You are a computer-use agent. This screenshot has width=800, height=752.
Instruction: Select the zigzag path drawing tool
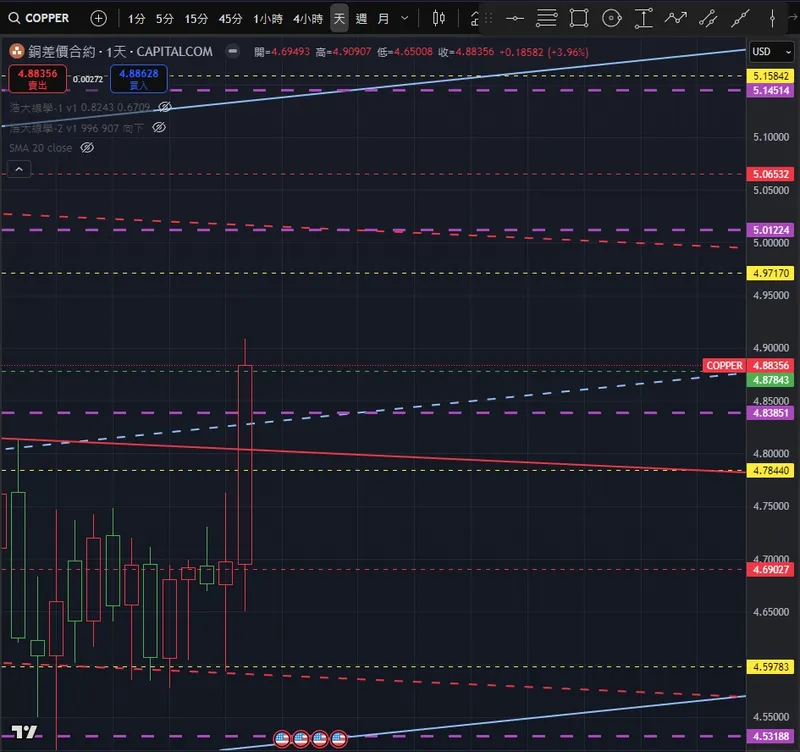(x=676, y=18)
